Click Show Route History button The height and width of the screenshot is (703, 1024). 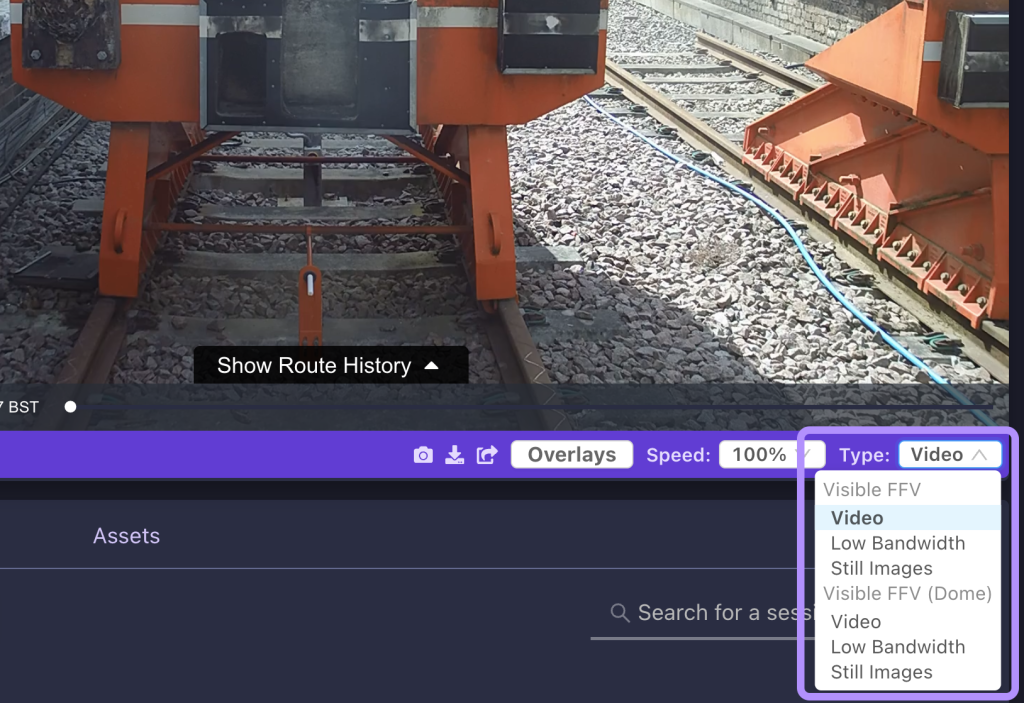tap(330, 365)
